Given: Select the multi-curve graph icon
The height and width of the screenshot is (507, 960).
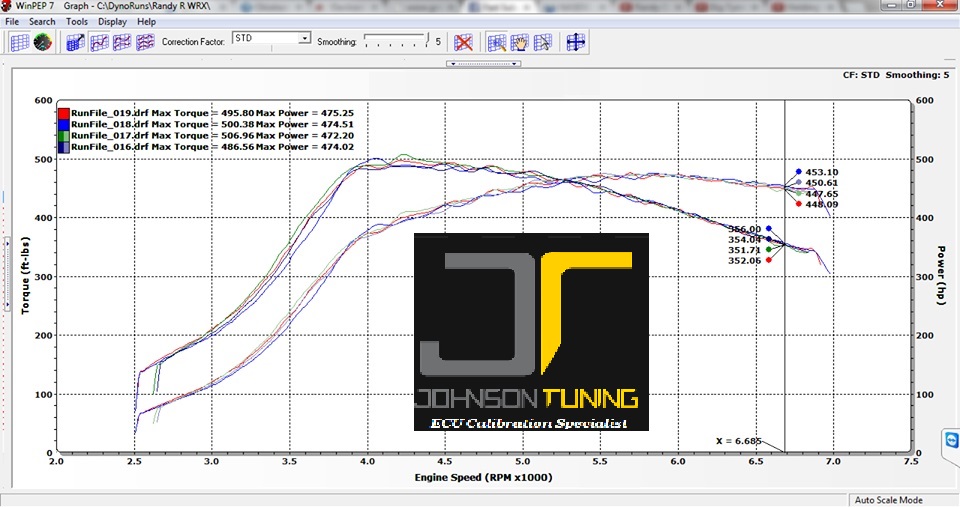Looking at the screenshot, I should click(x=145, y=42).
